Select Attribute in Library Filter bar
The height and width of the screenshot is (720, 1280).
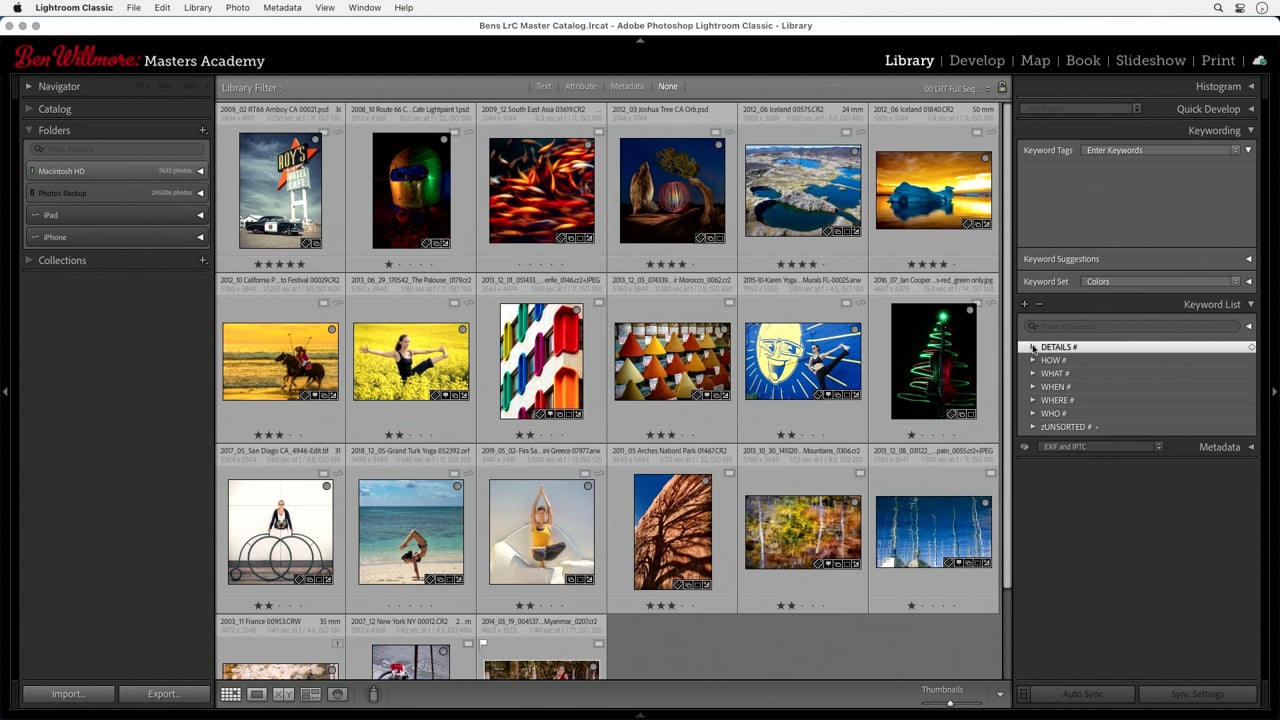coord(580,87)
